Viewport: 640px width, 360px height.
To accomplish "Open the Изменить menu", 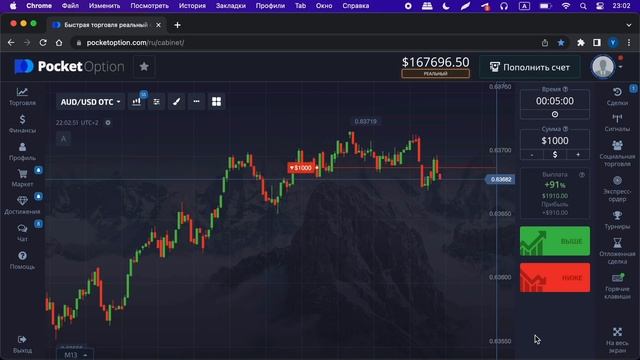I will 104,6.
